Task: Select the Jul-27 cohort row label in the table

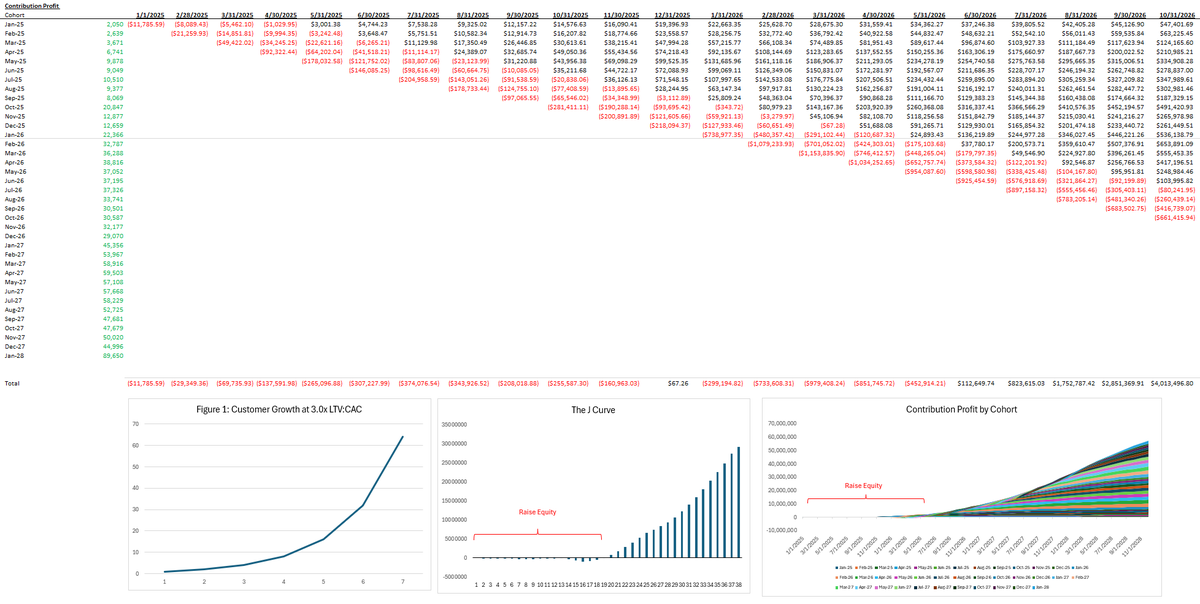Action: coord(14,300)
